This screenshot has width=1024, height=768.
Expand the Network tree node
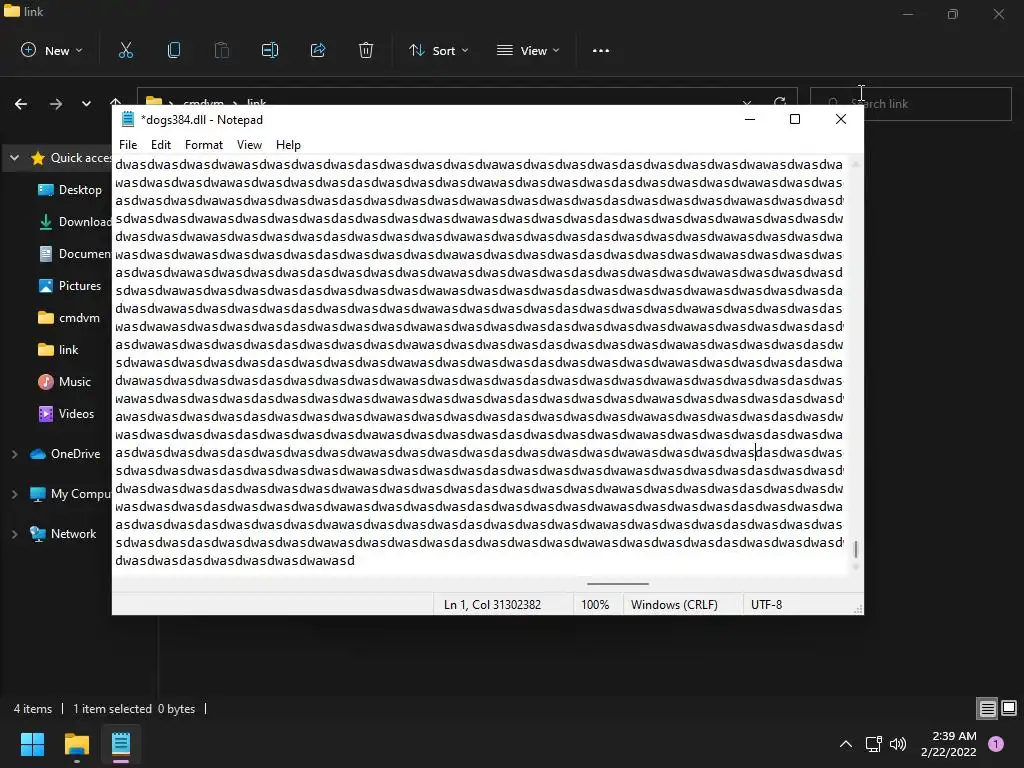point(14,534)
